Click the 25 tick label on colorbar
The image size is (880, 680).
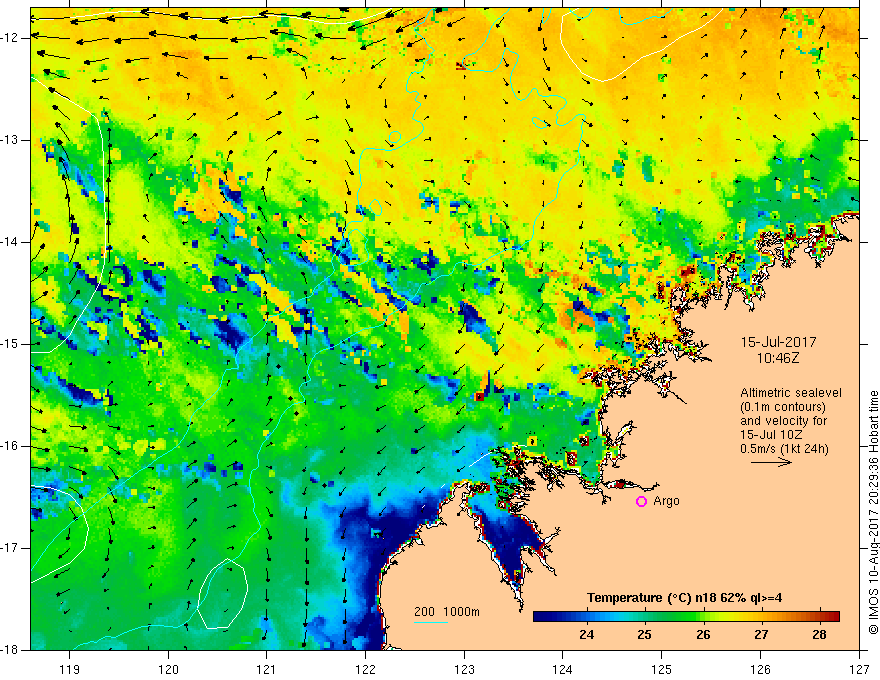[x=644, y=635]
